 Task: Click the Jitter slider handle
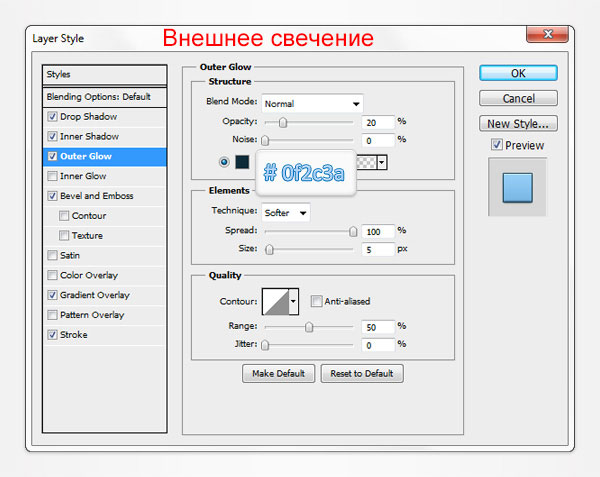point(265,345)
